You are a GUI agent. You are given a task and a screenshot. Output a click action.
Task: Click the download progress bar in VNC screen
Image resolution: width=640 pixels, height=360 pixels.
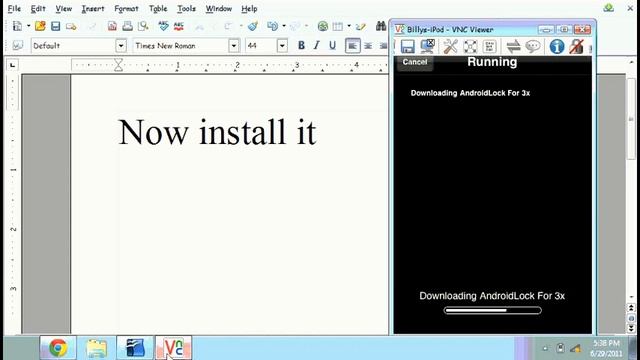(493, 310)
